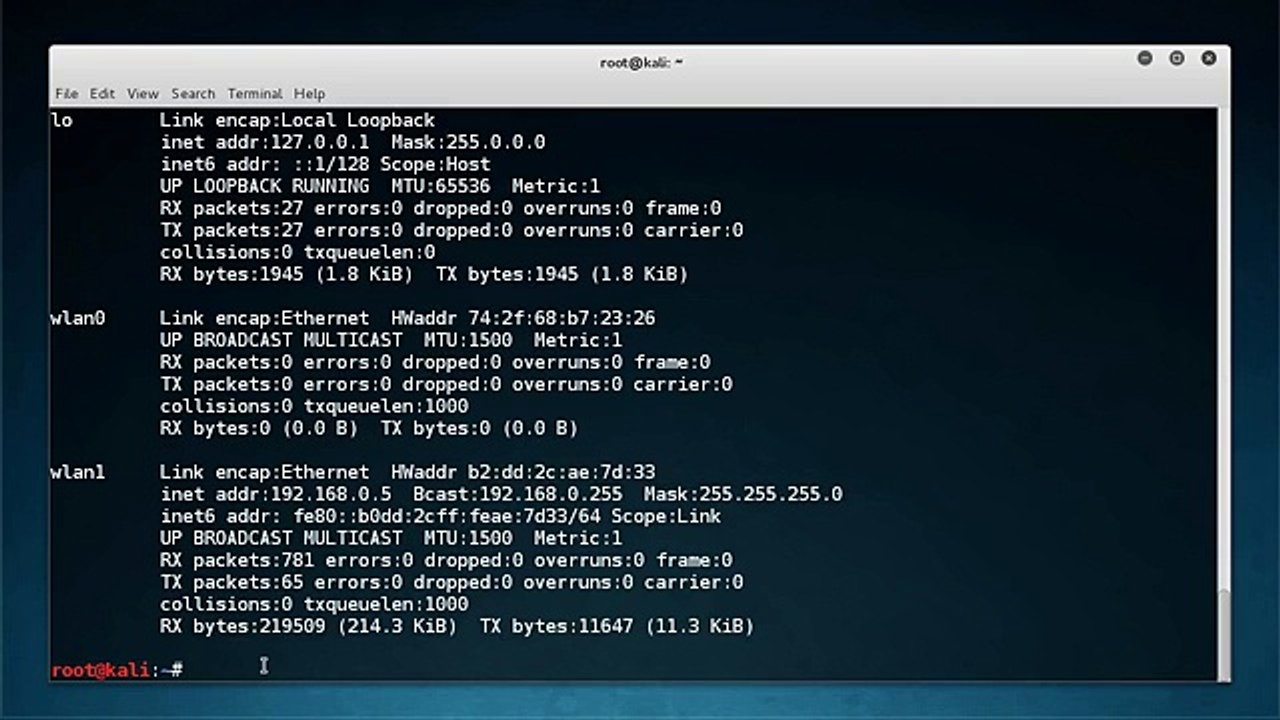Click the 'wlan1' interface name
This screenshot has width=1280, height=720.
77,472
